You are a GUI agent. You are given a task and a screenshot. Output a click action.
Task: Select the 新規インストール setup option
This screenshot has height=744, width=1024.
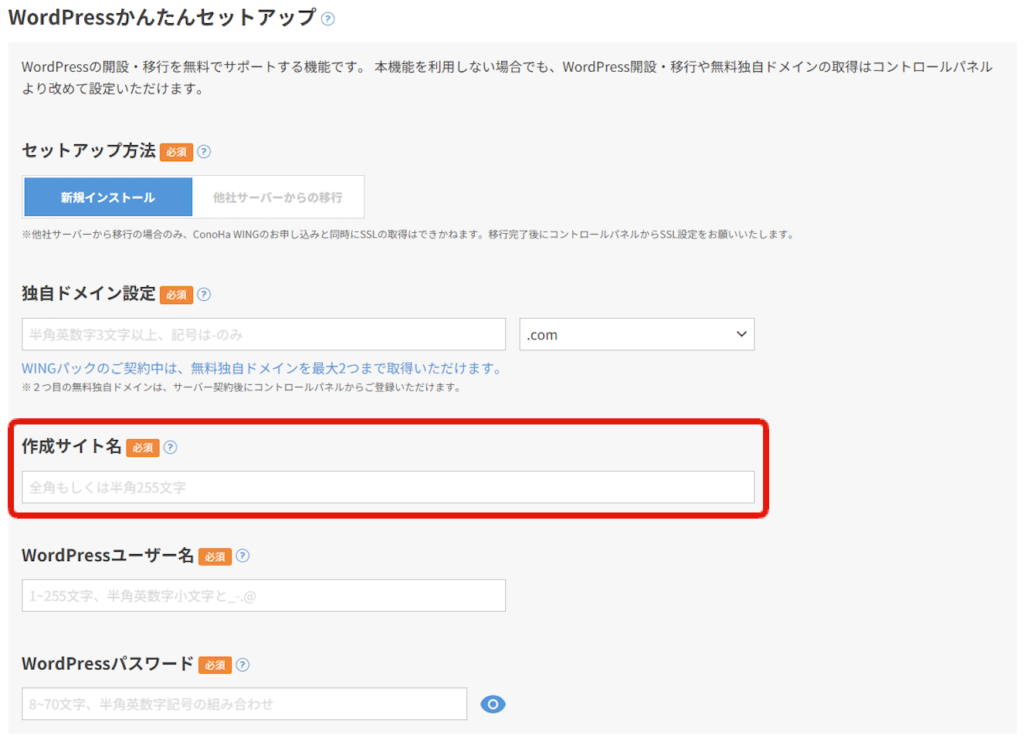[x=107, y=197]
